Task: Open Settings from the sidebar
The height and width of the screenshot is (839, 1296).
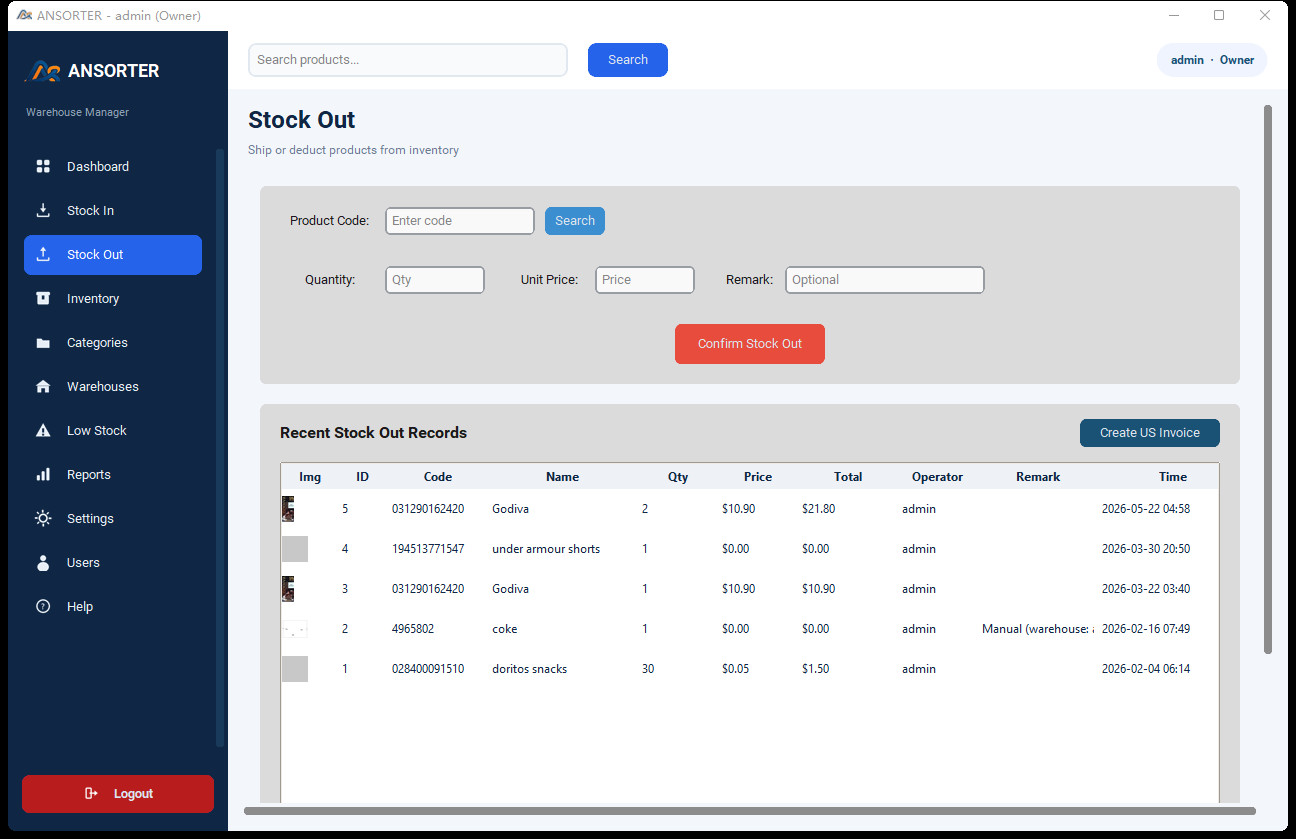Action: tap(113, 518)
